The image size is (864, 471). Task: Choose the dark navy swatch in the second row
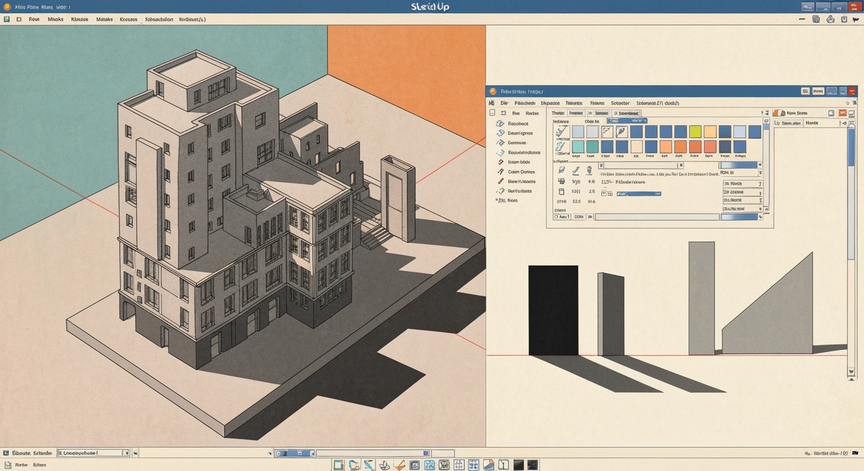click(725, 147)
